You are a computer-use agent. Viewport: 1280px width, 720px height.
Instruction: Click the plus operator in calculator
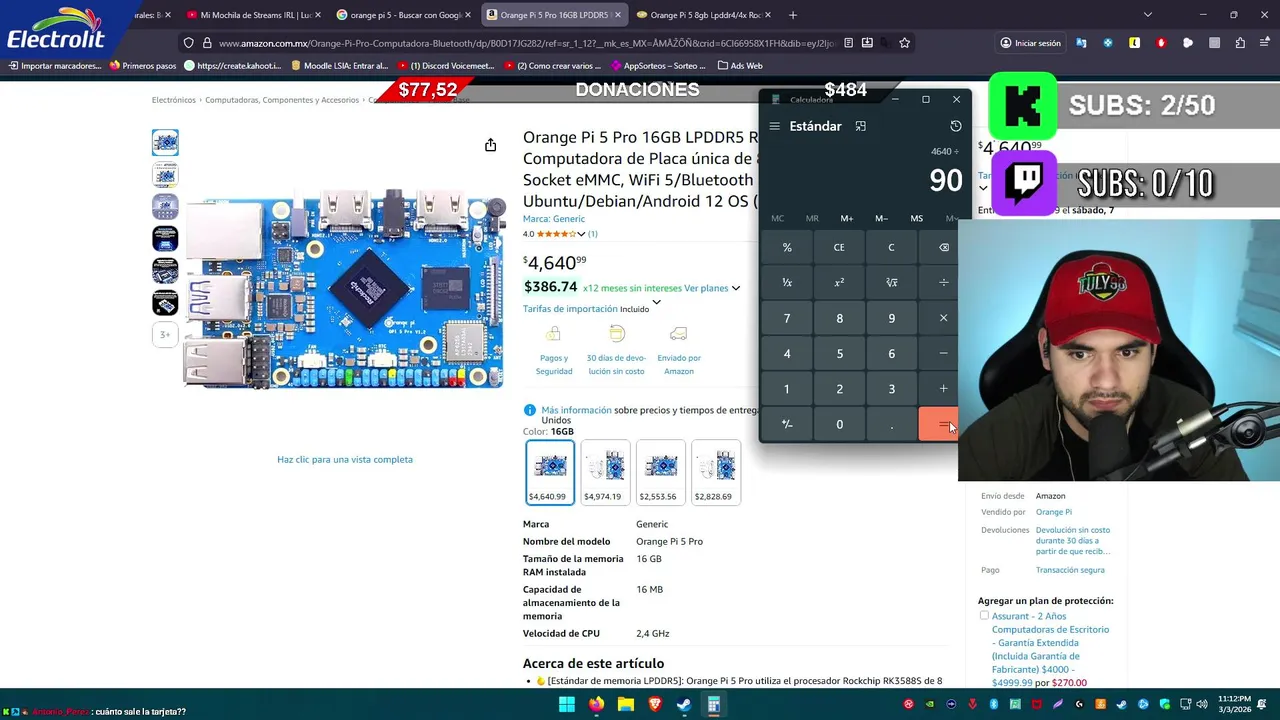point(943,389)
